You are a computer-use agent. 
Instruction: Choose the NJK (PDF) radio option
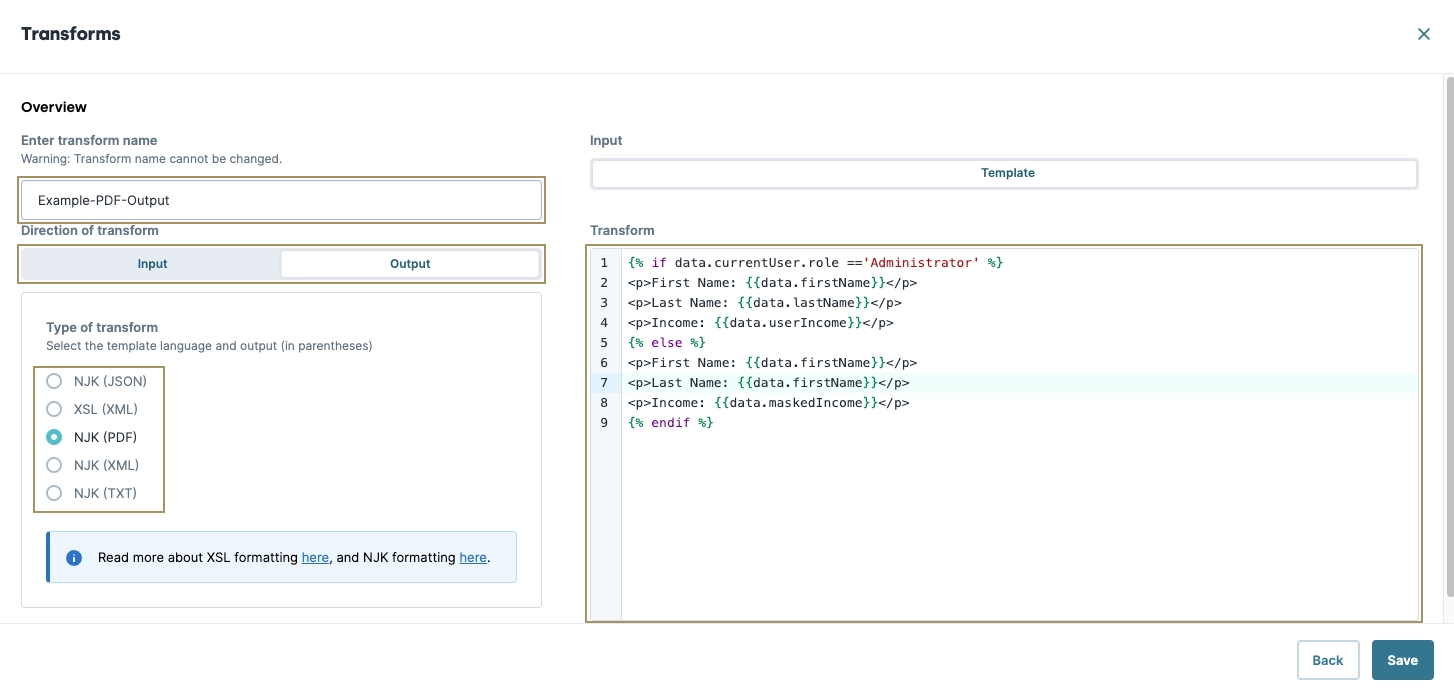pyautogui.click(x=55, y=437)
